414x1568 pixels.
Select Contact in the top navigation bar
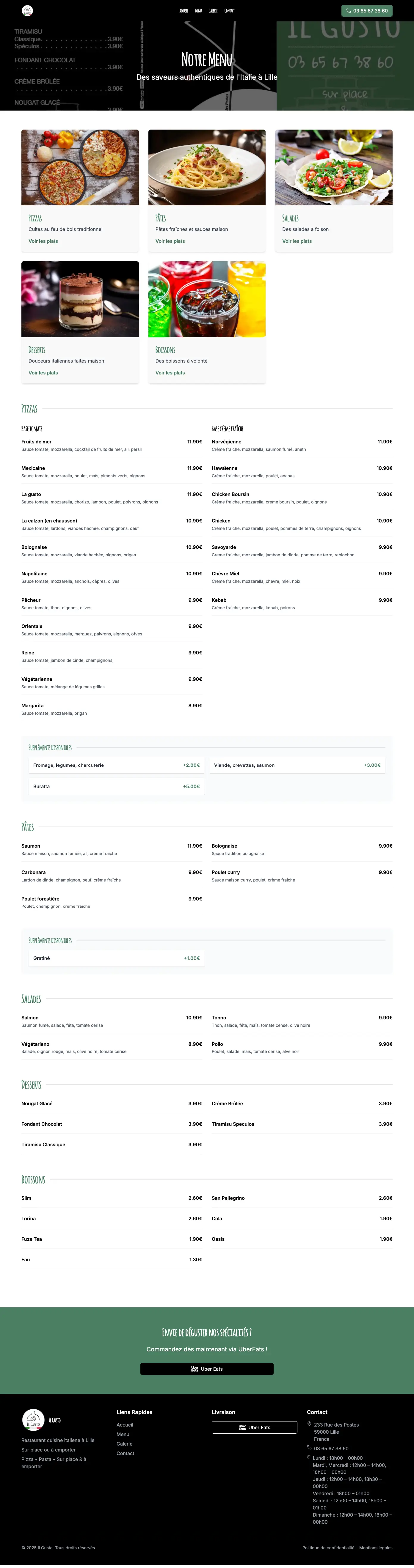(230, 11)
